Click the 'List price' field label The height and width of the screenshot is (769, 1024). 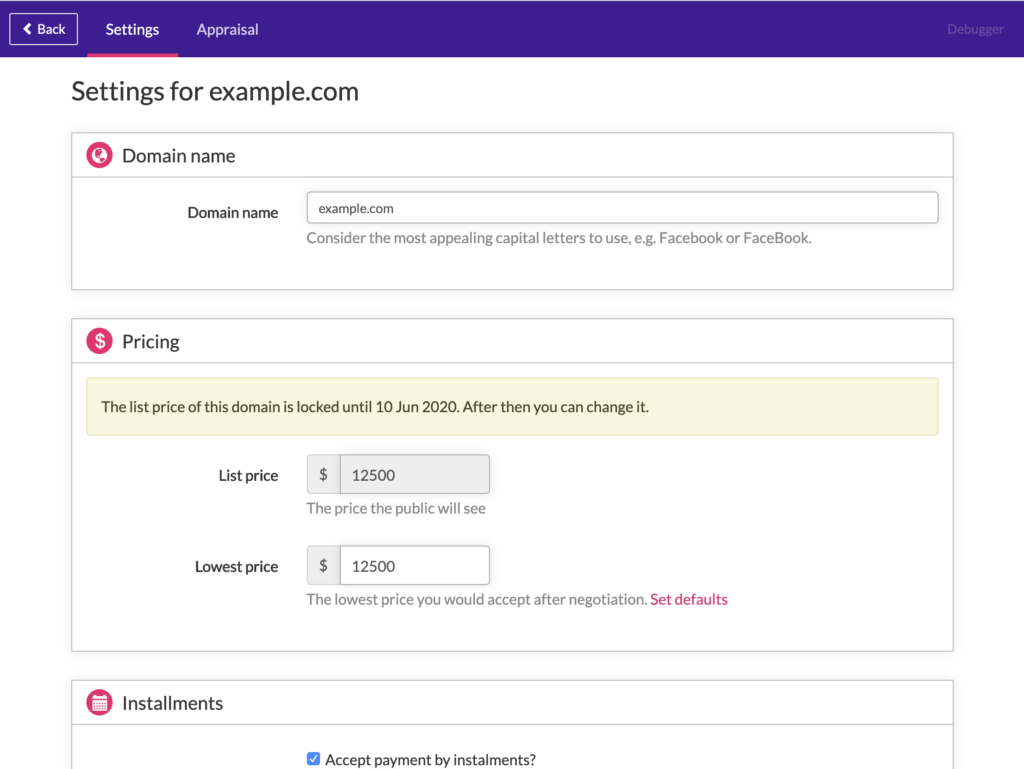(248, 475)
